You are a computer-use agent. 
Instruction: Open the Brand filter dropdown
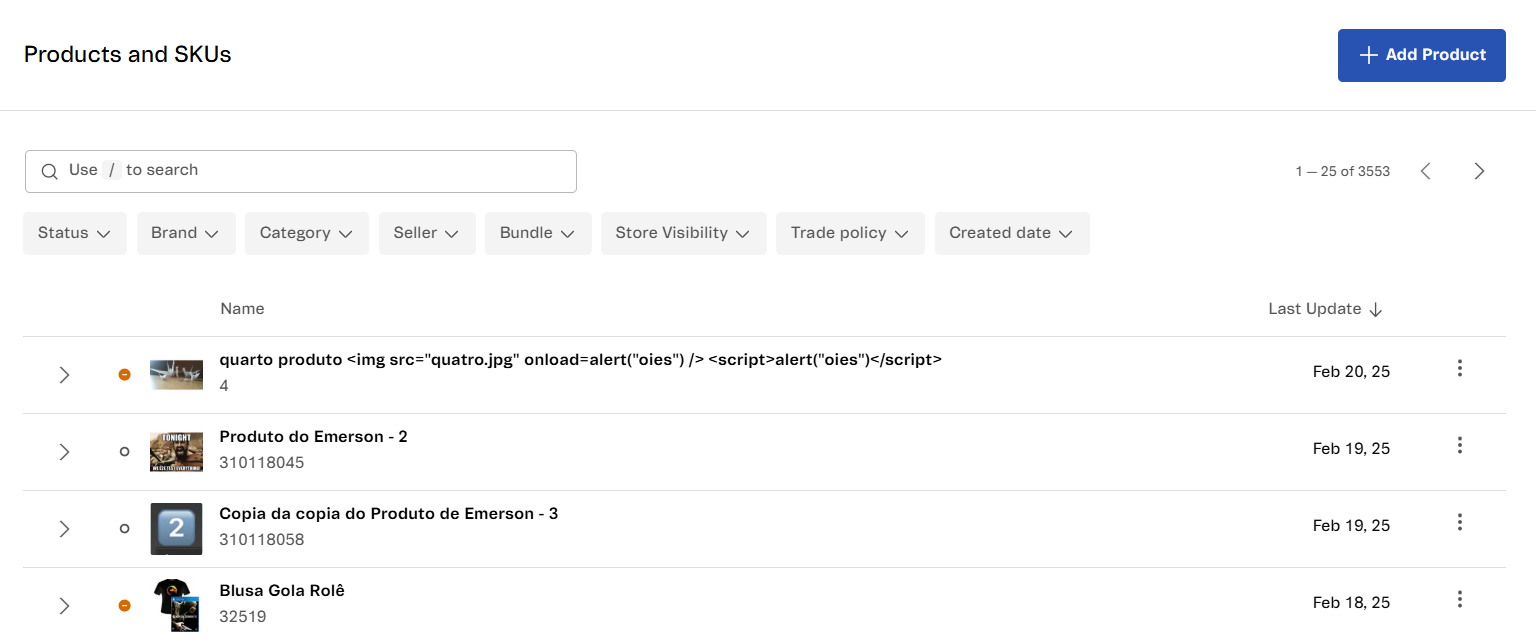tap(186, 233)
